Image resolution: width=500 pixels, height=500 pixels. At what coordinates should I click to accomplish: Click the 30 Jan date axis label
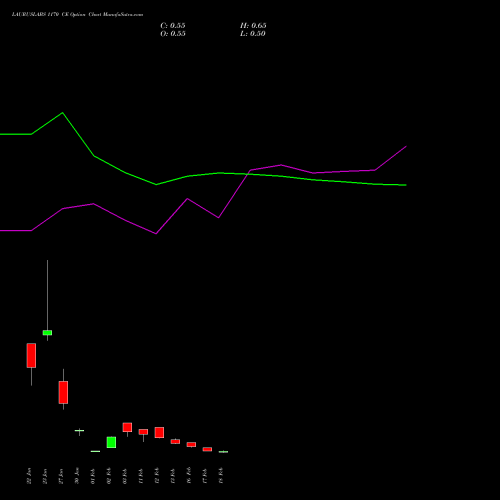pyautogui.click(x=77, y=476)
